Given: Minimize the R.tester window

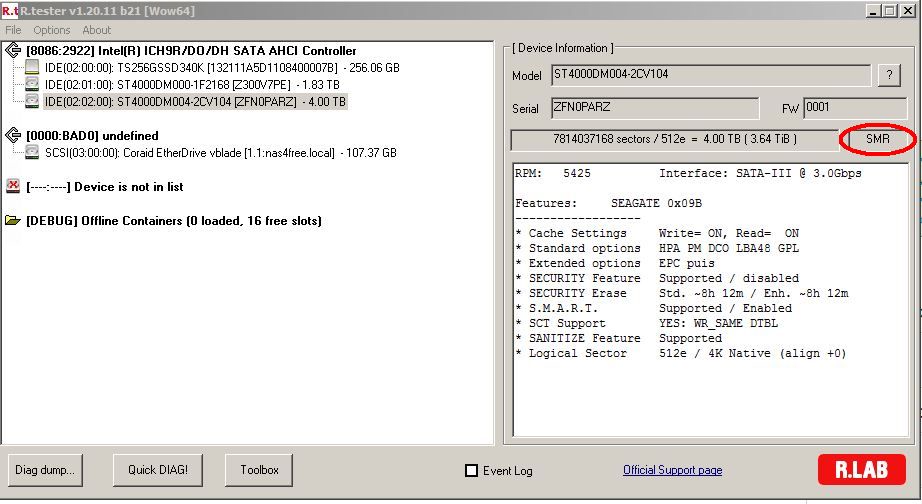Looking at the screenshot, I should (873, 11).
